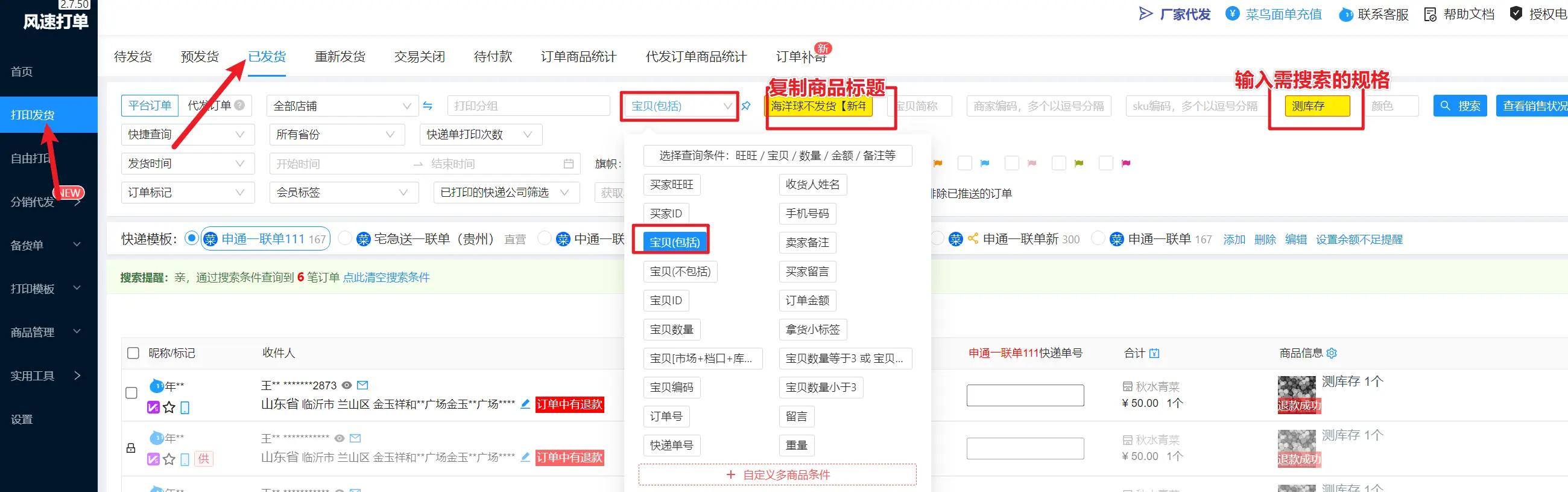1568x492 pixels.
Task: Click 自定义多商品条件 button
Action: pos(777,474)
